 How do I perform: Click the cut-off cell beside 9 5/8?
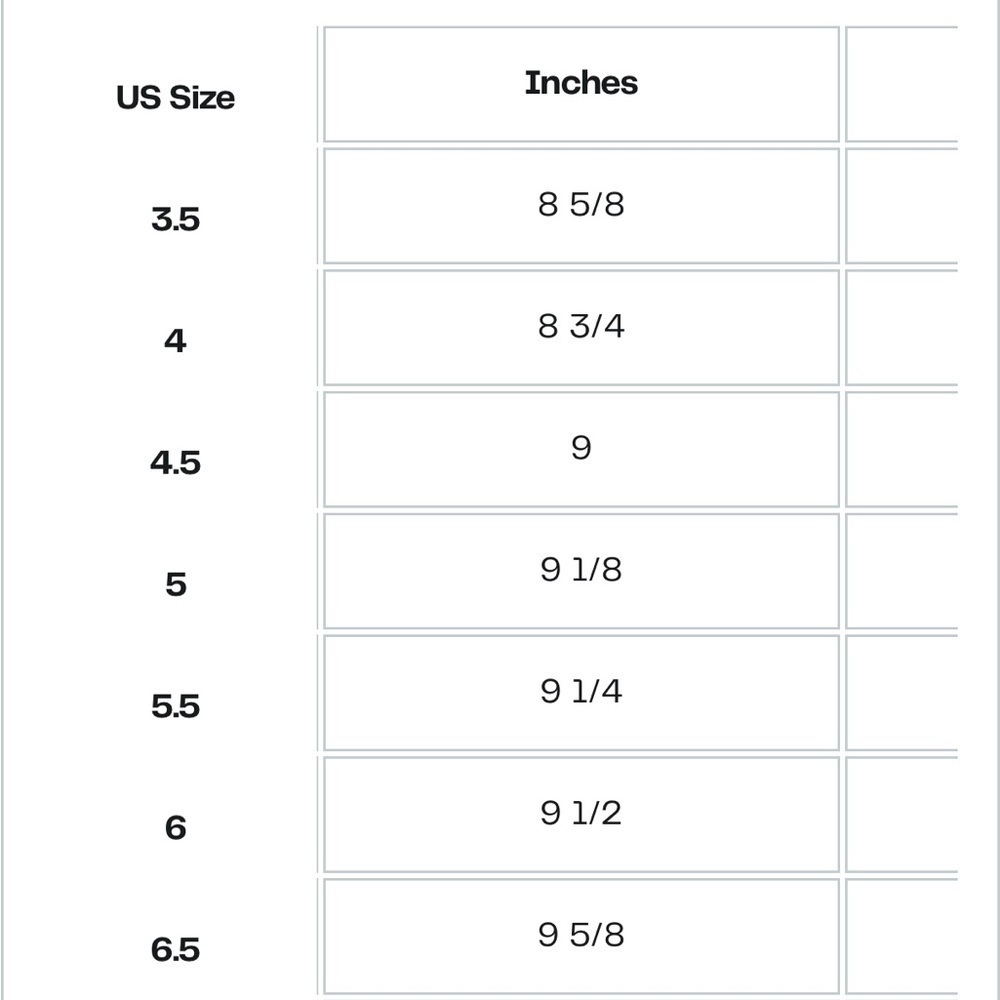point(902,937)
